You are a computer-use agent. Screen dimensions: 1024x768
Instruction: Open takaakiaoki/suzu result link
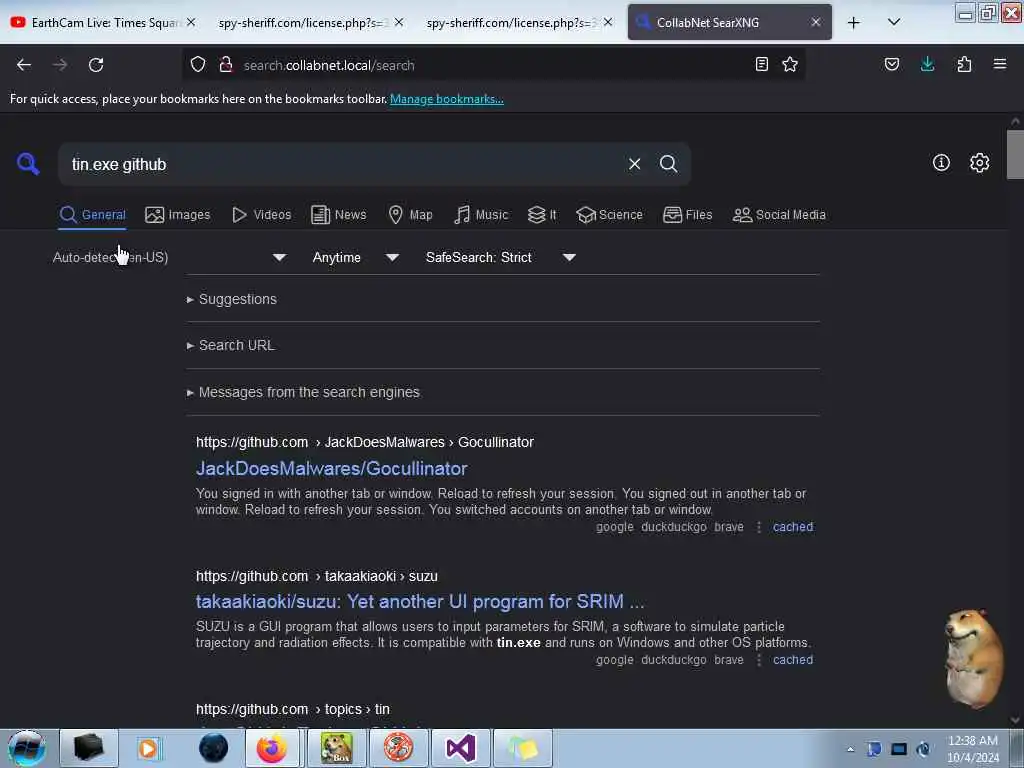point(420,601)
